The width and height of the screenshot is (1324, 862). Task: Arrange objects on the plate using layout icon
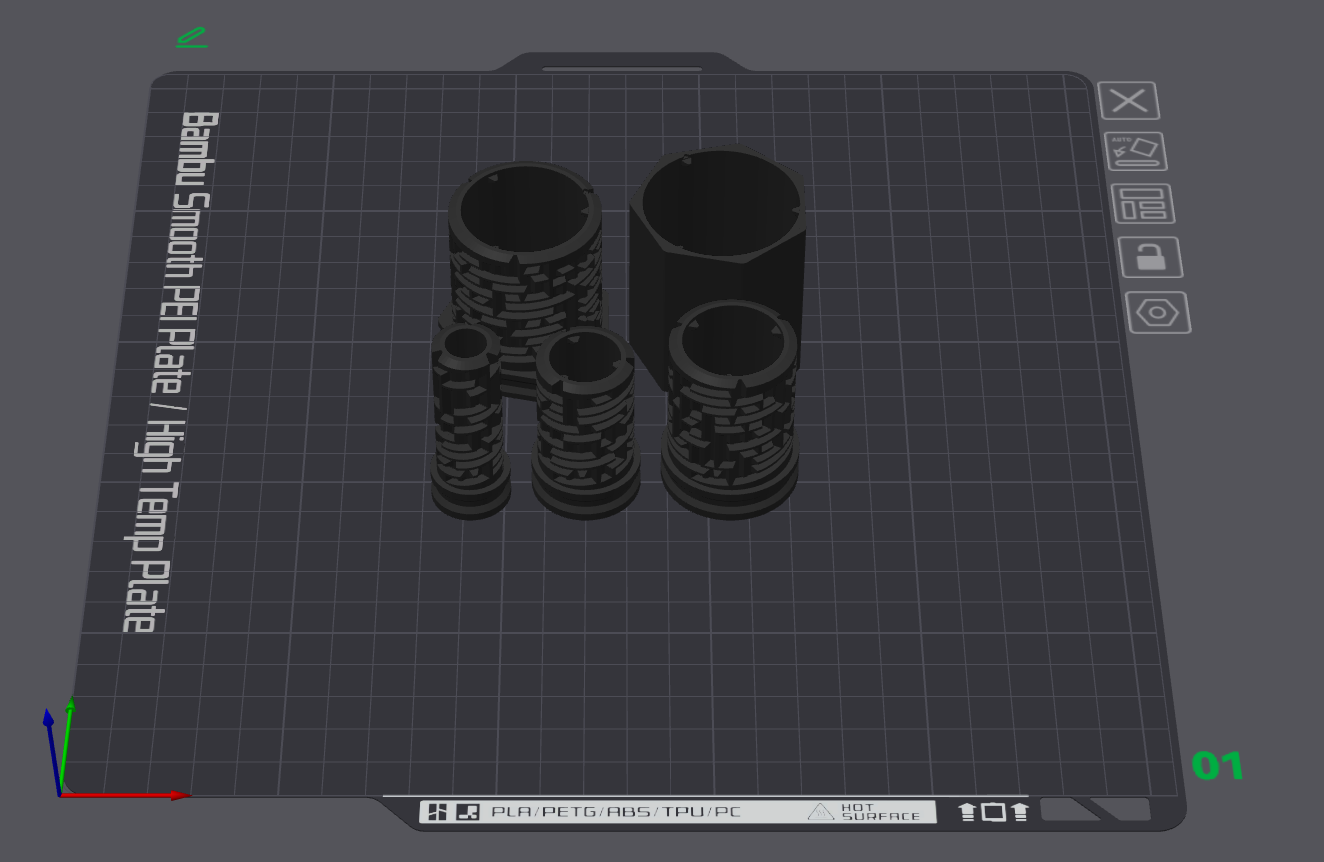click(1143, 204)
